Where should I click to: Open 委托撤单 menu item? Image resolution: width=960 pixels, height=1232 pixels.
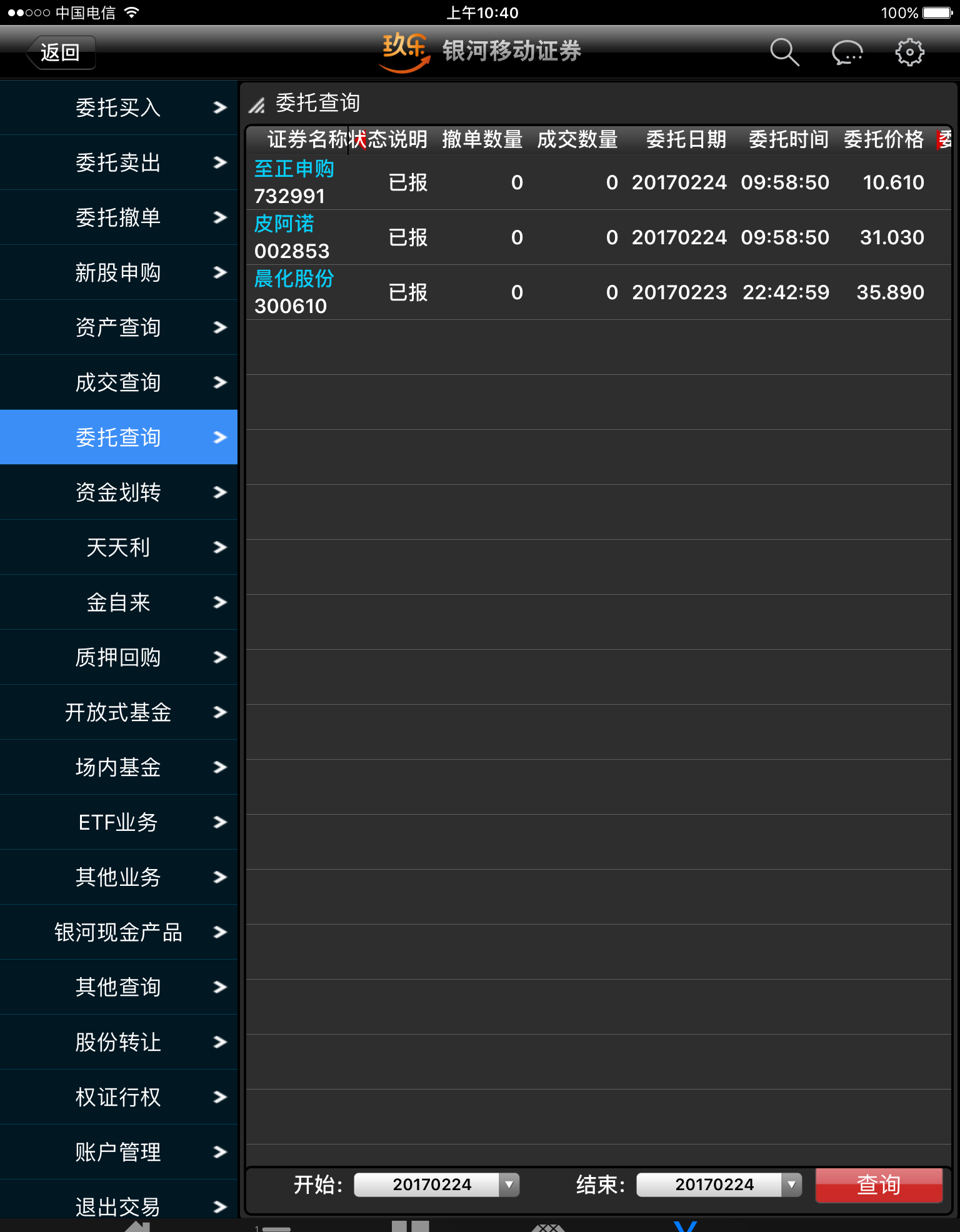119,217
